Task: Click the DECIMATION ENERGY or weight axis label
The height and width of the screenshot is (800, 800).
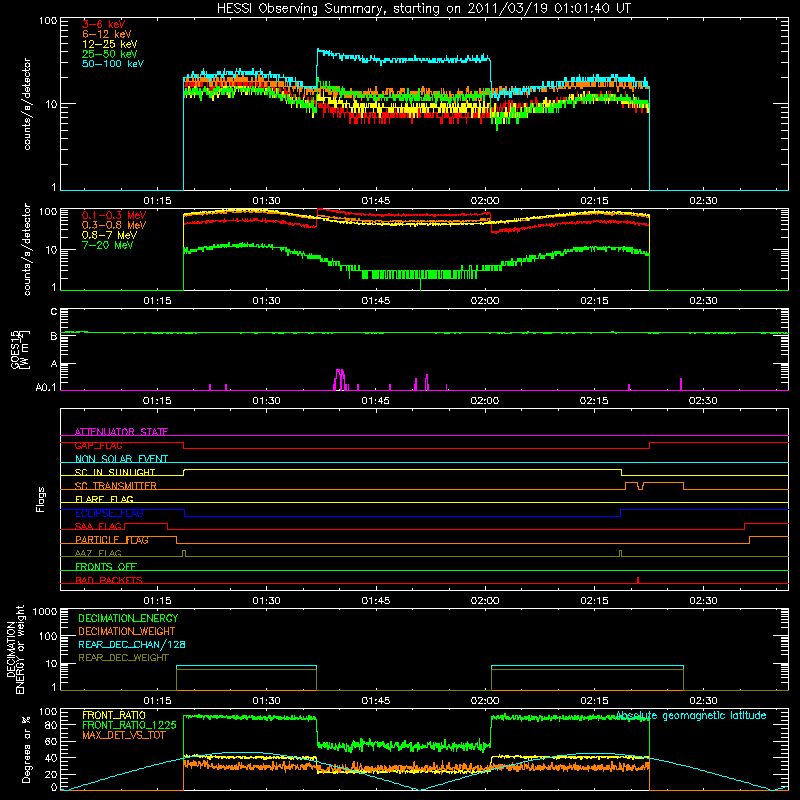Action: click(15, 649)
